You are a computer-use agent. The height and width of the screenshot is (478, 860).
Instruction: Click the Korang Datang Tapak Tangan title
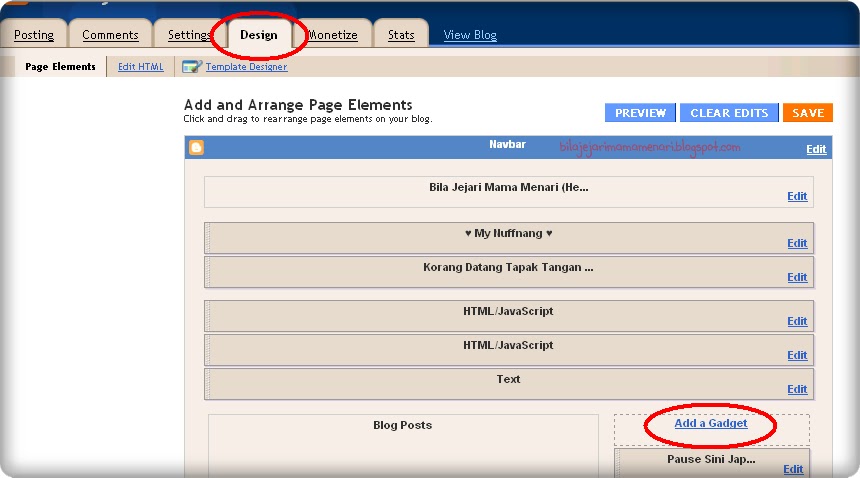pyautogui.click(x=508, y=268)
